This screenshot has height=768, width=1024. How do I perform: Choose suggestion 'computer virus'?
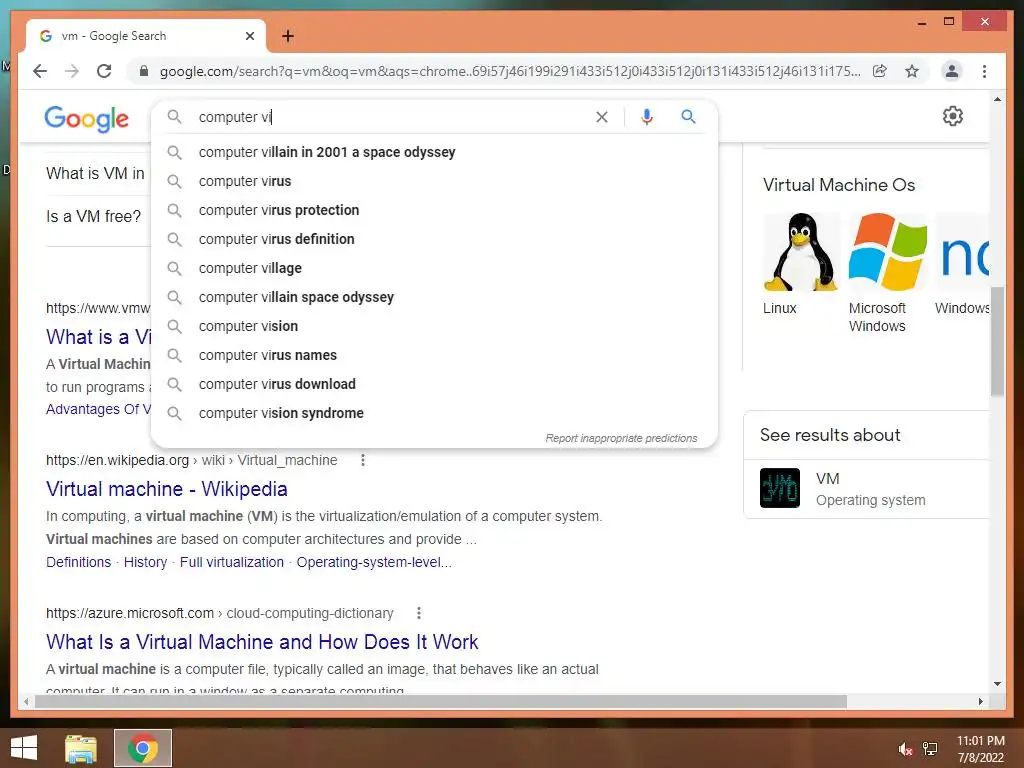coord(434,181)
